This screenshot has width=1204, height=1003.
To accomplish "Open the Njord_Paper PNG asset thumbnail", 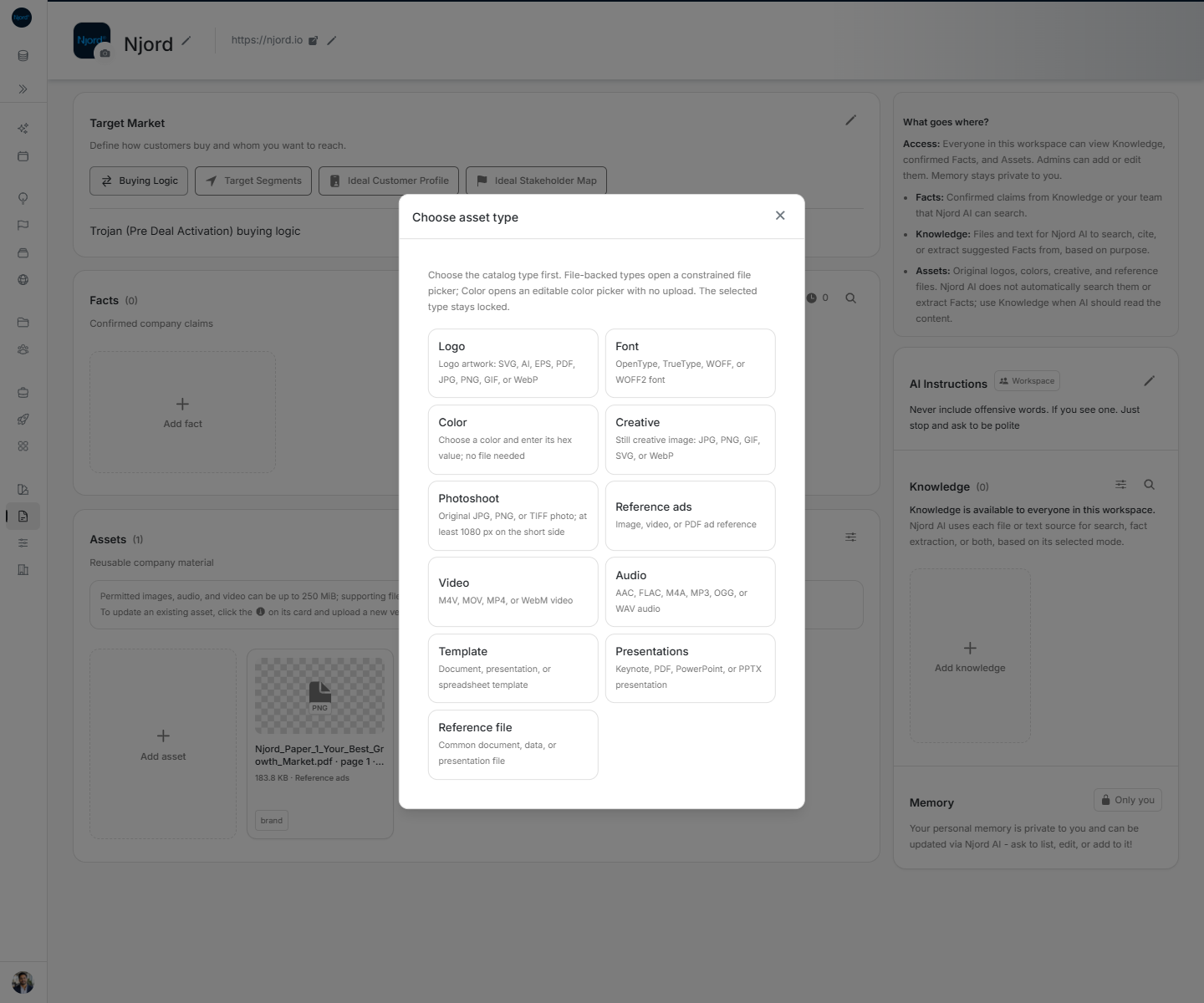I will point(320,695).
